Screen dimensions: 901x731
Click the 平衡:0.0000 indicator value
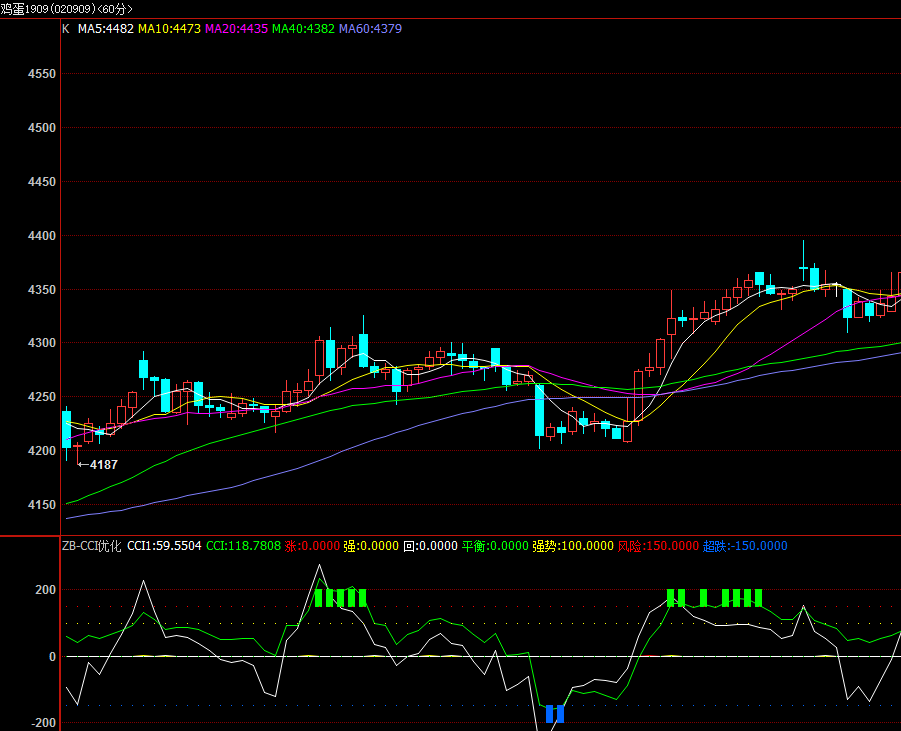coord(495,546)
